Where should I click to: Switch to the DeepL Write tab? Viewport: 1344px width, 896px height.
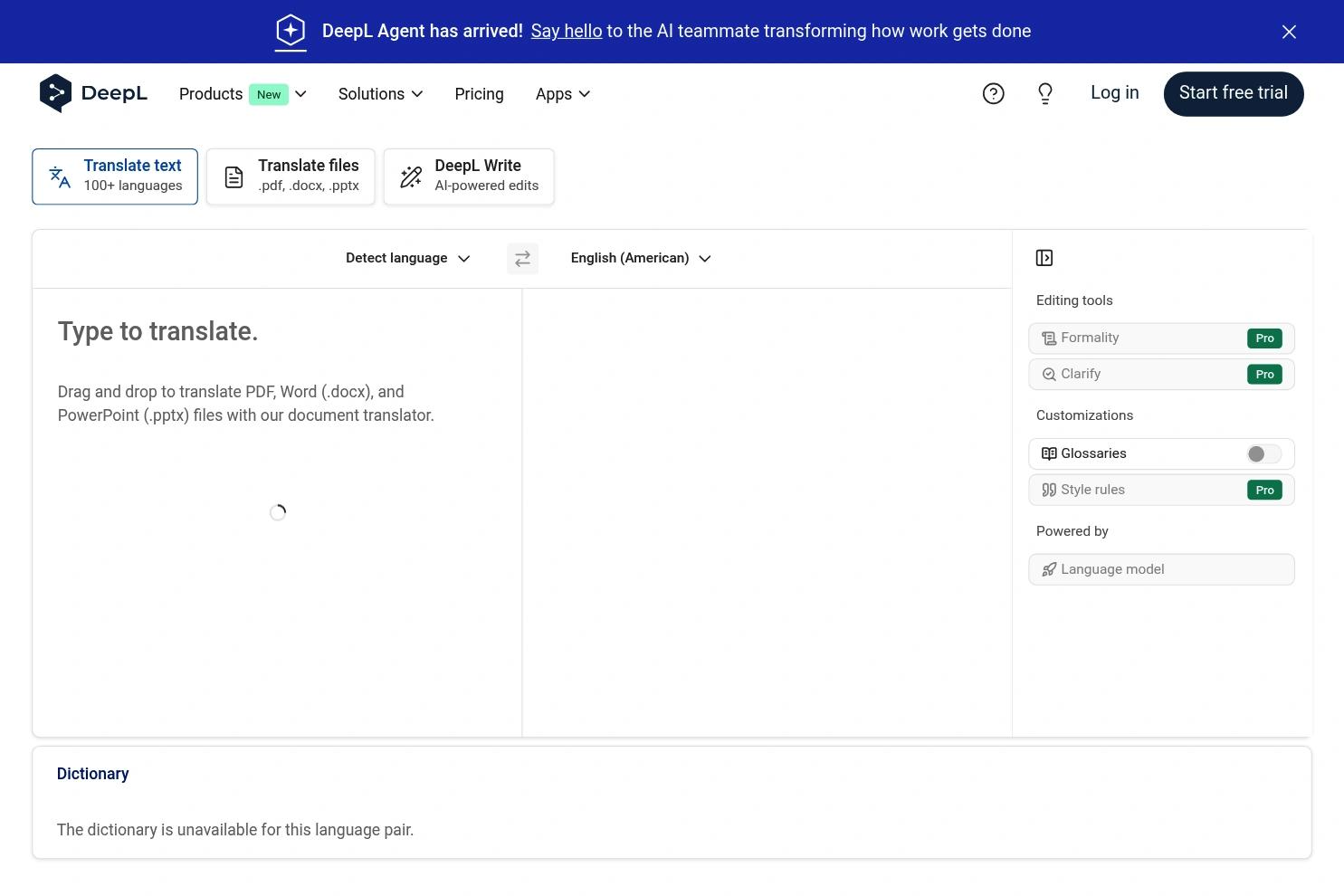tap(469, 176)
